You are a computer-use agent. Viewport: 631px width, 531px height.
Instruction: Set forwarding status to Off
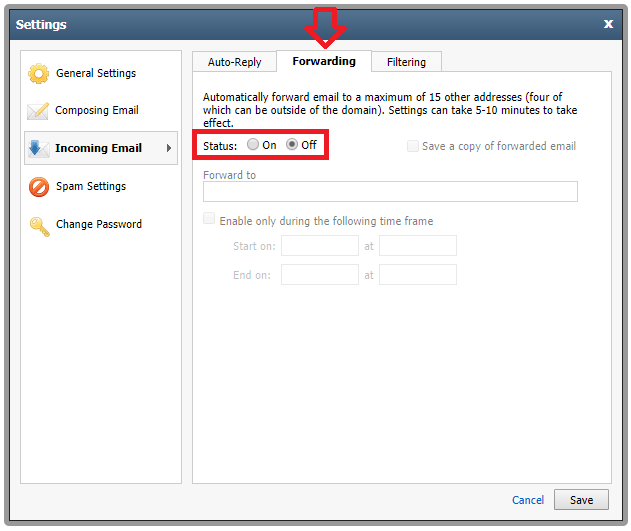[x=292, y=144]
